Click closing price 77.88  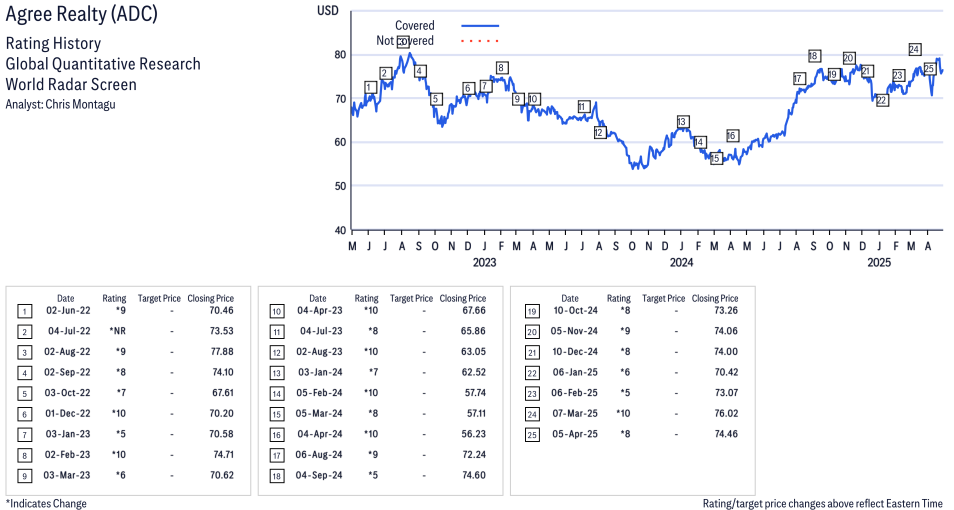[x=223, y=352]
